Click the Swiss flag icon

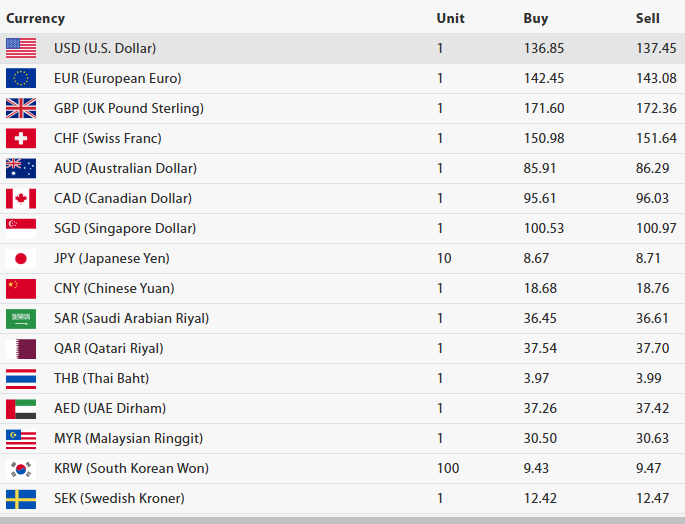tap(21, 138)
